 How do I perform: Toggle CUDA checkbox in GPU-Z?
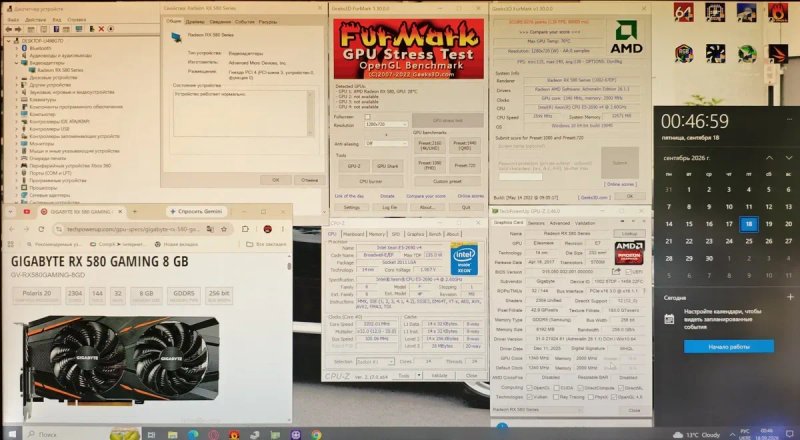pos(556,388)
